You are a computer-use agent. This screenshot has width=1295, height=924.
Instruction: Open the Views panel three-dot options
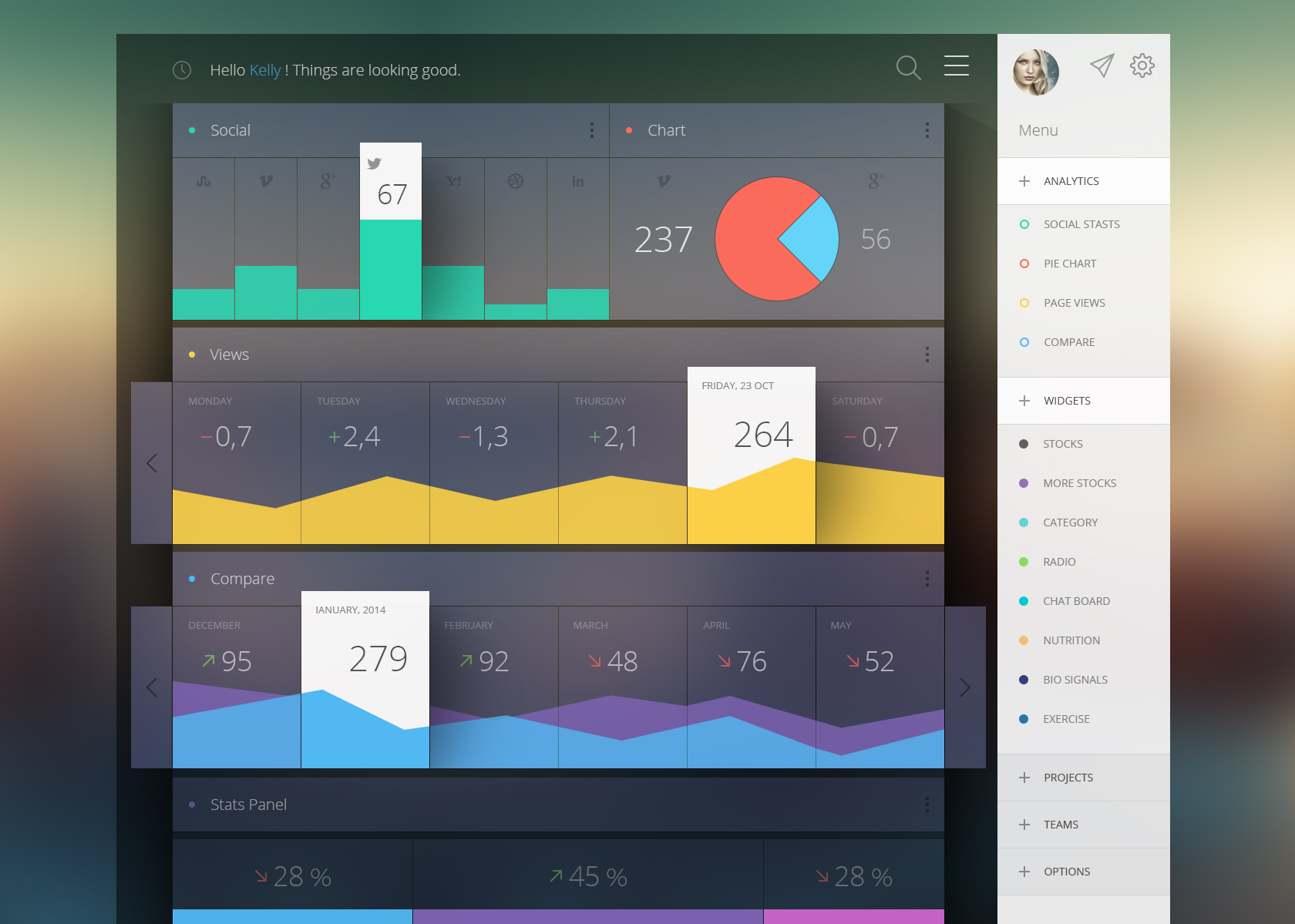tap(927, 354)
